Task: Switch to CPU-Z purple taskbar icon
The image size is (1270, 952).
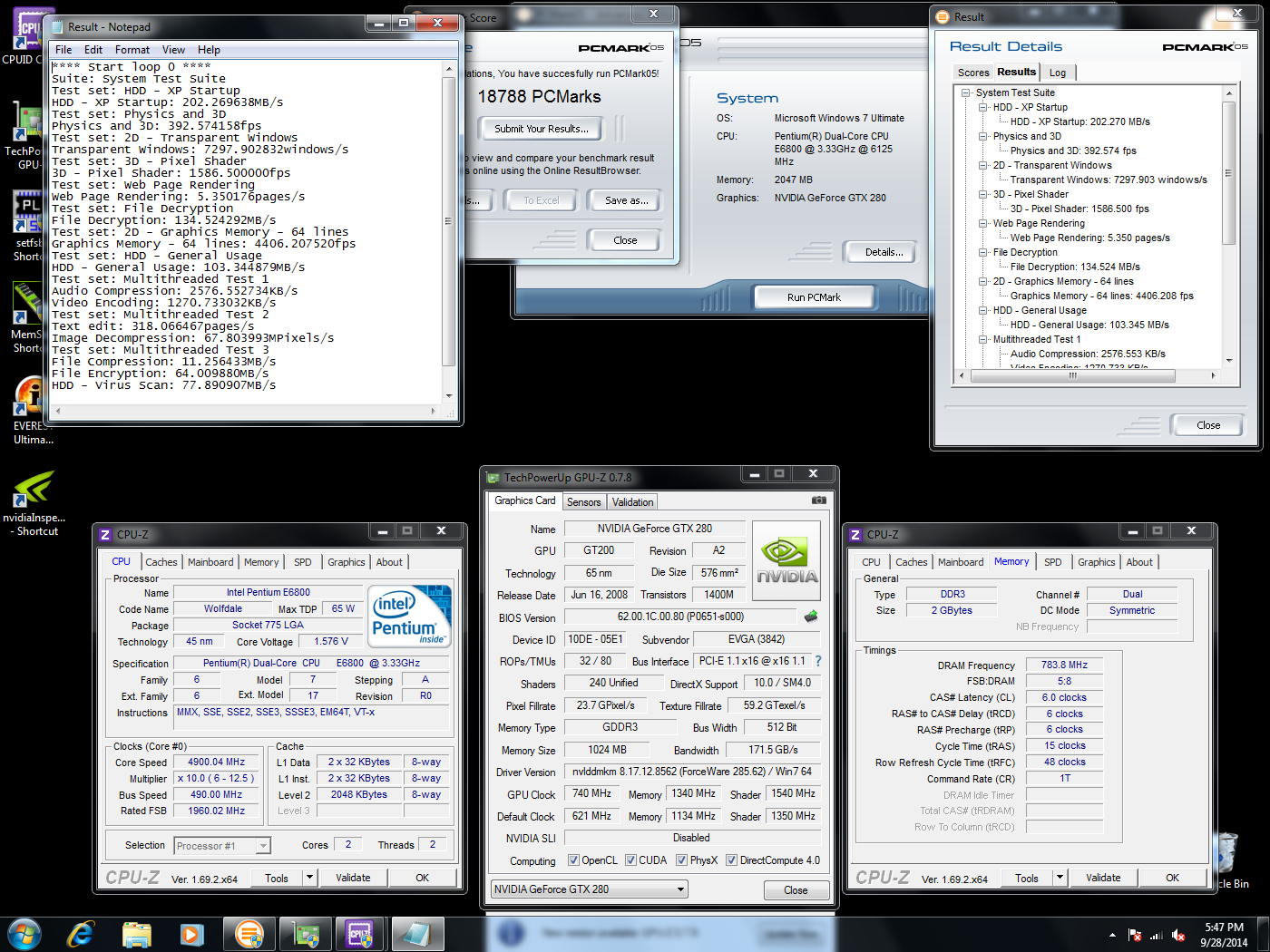Action: (x=360, y=934)
